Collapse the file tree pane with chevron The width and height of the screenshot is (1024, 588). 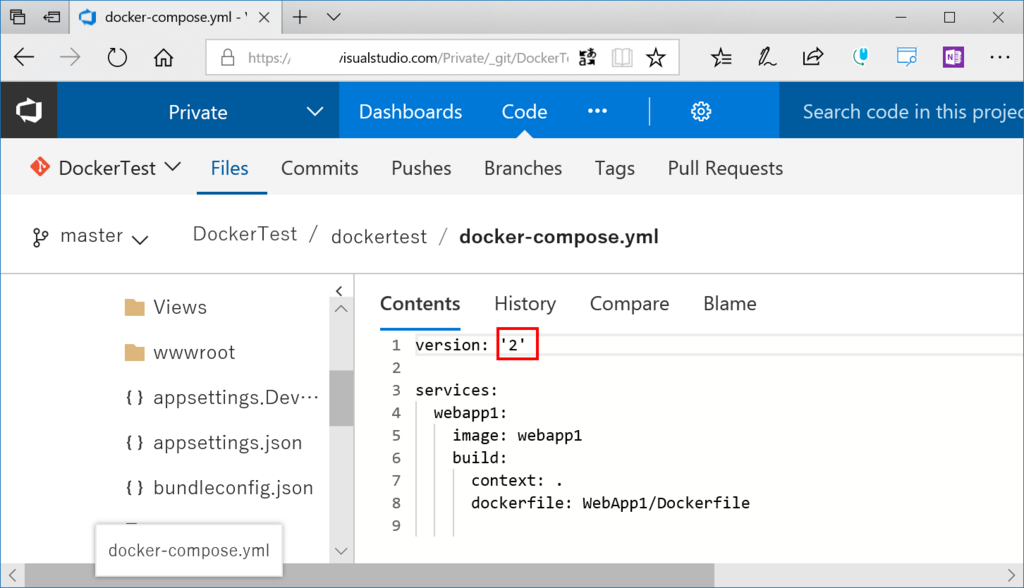coord(339,291)
